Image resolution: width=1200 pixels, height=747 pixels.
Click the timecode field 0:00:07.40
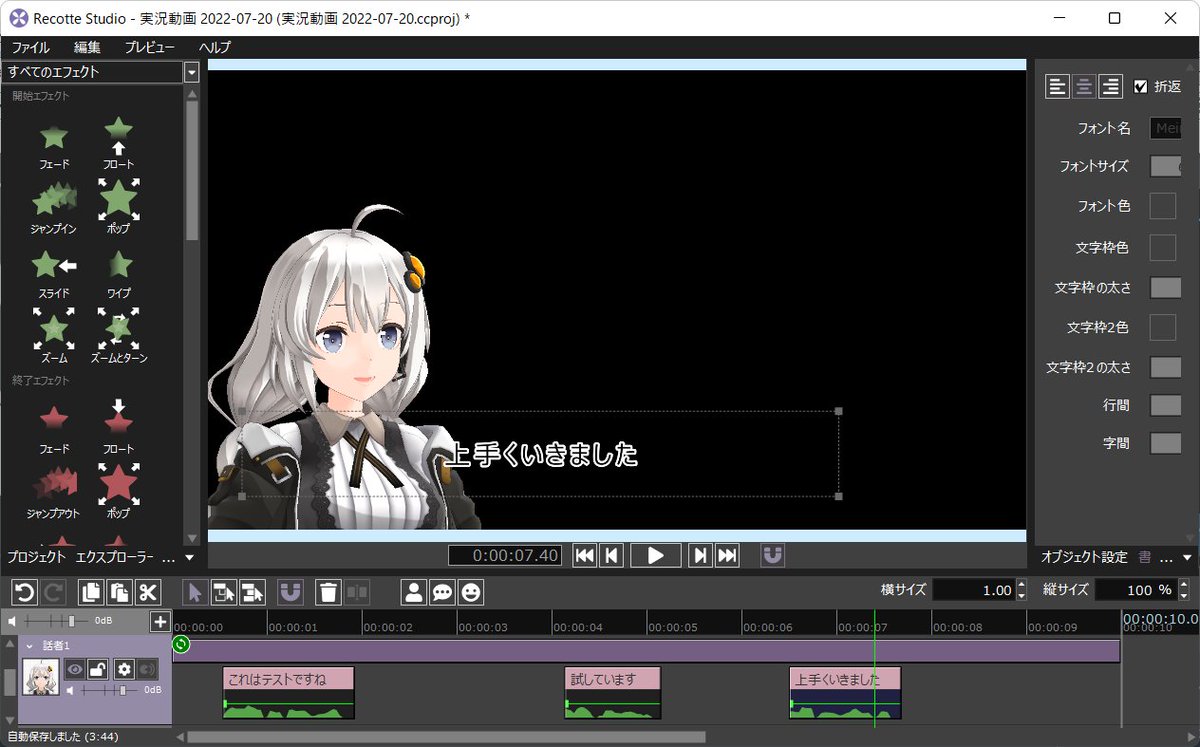pyautogui.click(x=505, y=555)
